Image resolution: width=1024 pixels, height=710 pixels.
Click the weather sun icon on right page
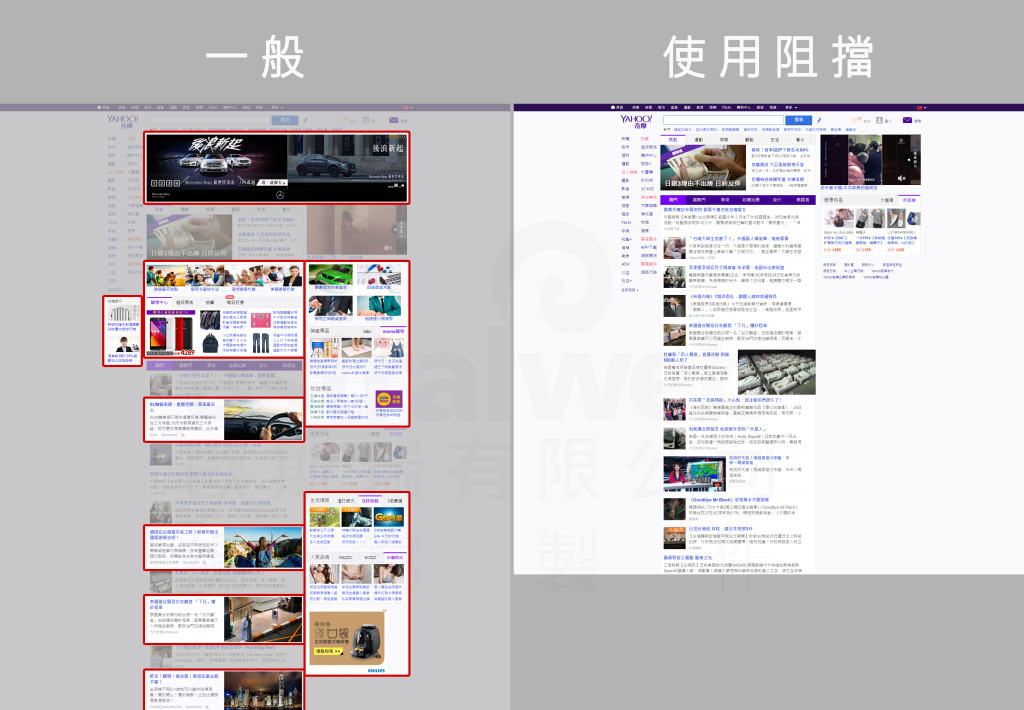pos(853,120)
